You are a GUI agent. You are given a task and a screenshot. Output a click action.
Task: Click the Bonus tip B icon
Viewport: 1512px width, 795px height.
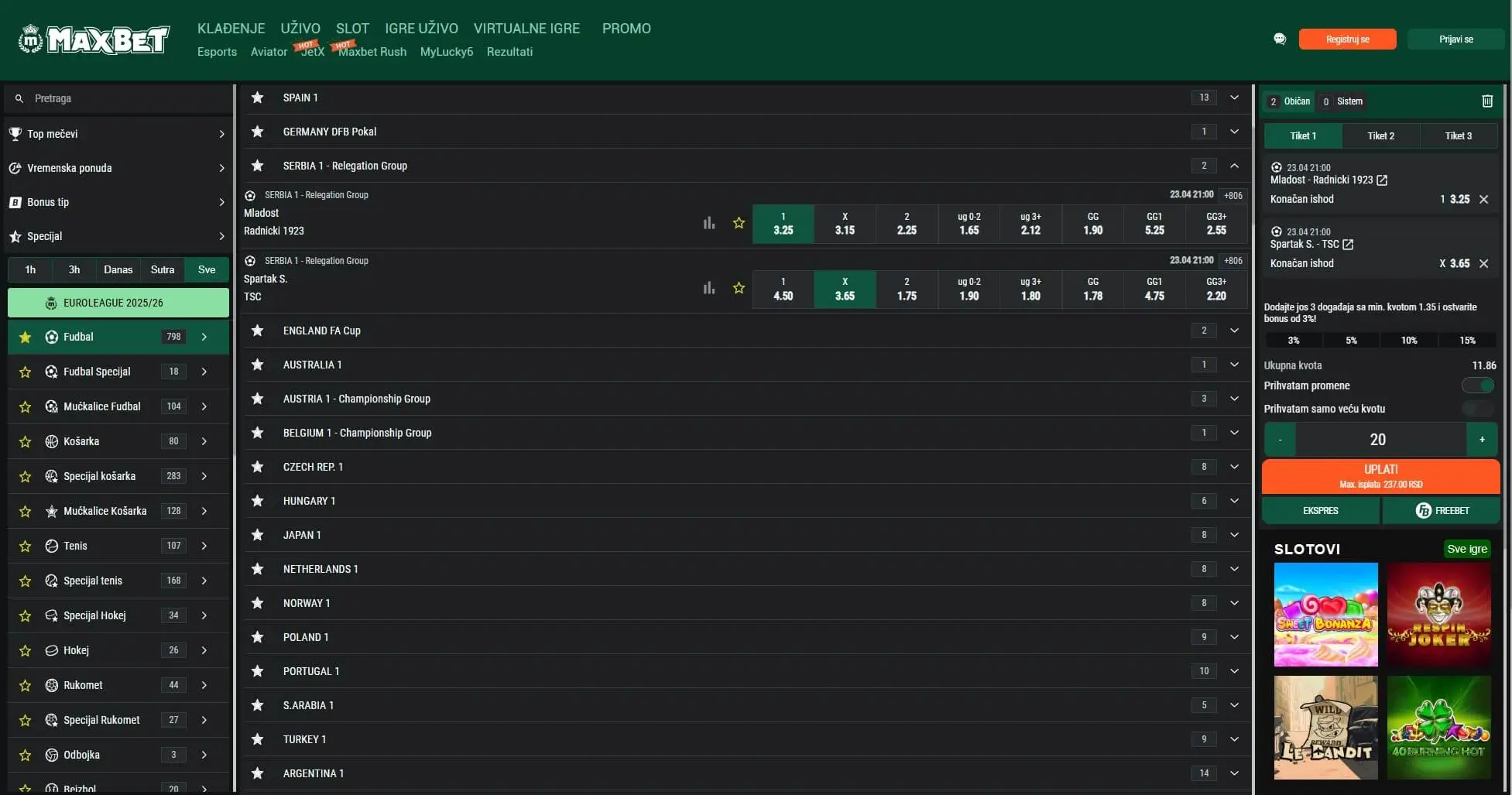15,202
